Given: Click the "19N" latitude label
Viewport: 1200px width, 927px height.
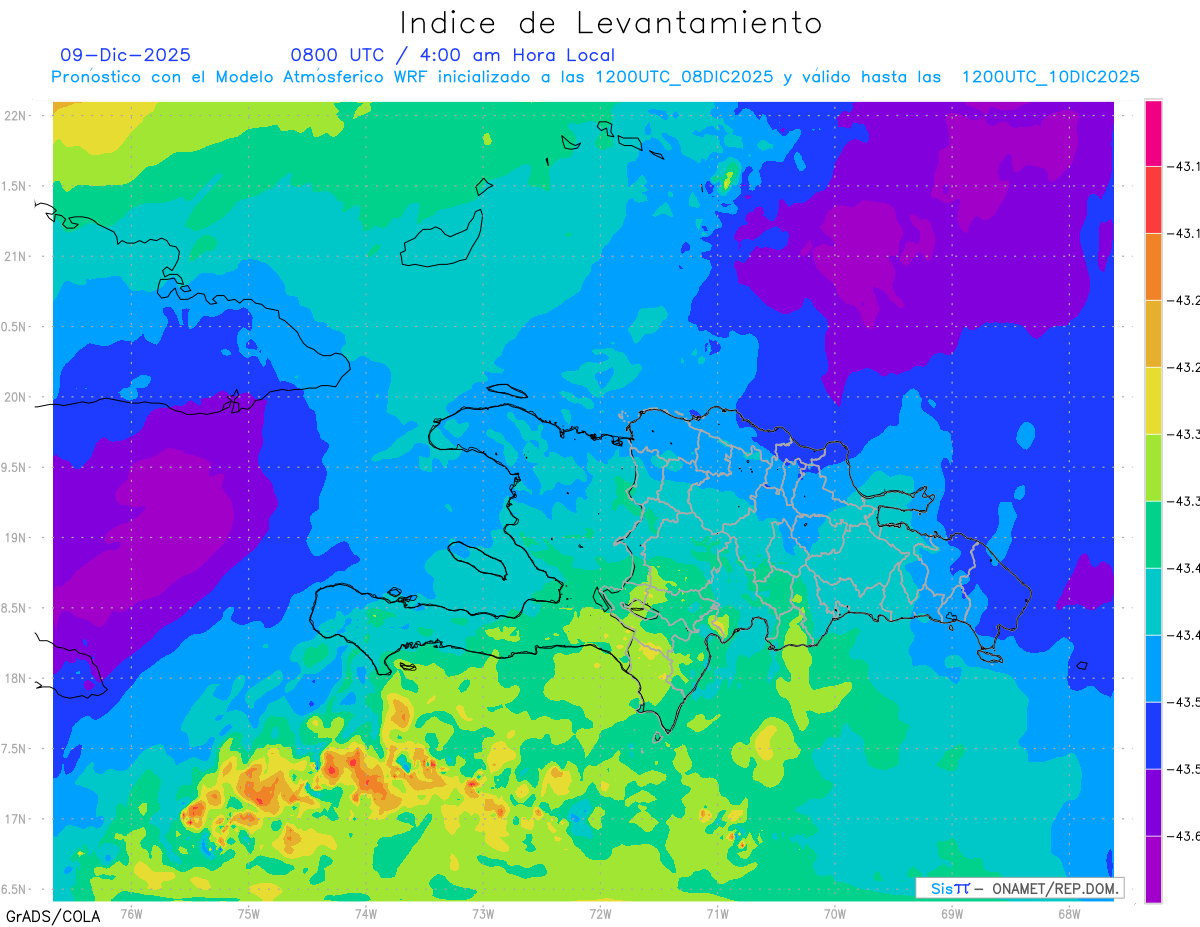Looking at the screenshot, I should [x=16, y=538].
